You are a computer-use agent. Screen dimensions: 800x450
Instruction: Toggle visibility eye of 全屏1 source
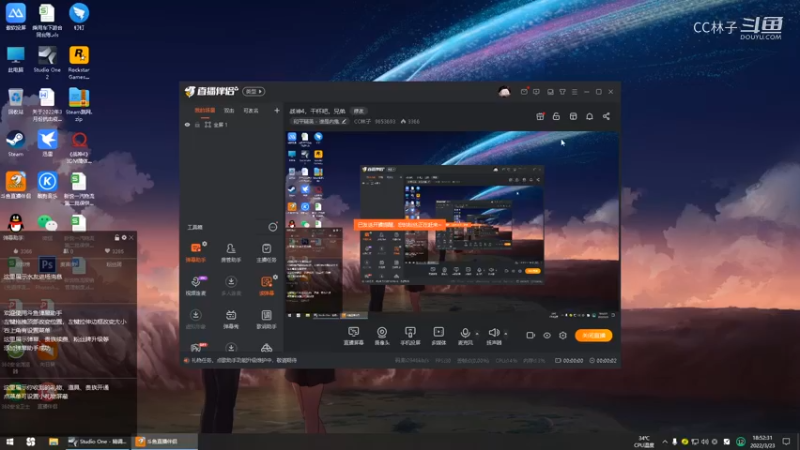187,124
